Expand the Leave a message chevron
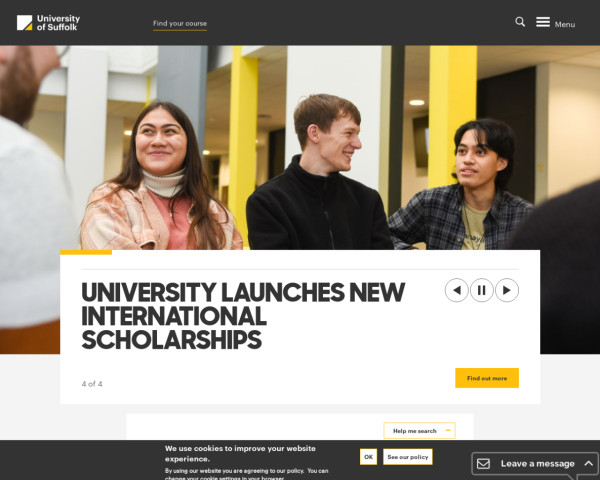 point(588,464)
